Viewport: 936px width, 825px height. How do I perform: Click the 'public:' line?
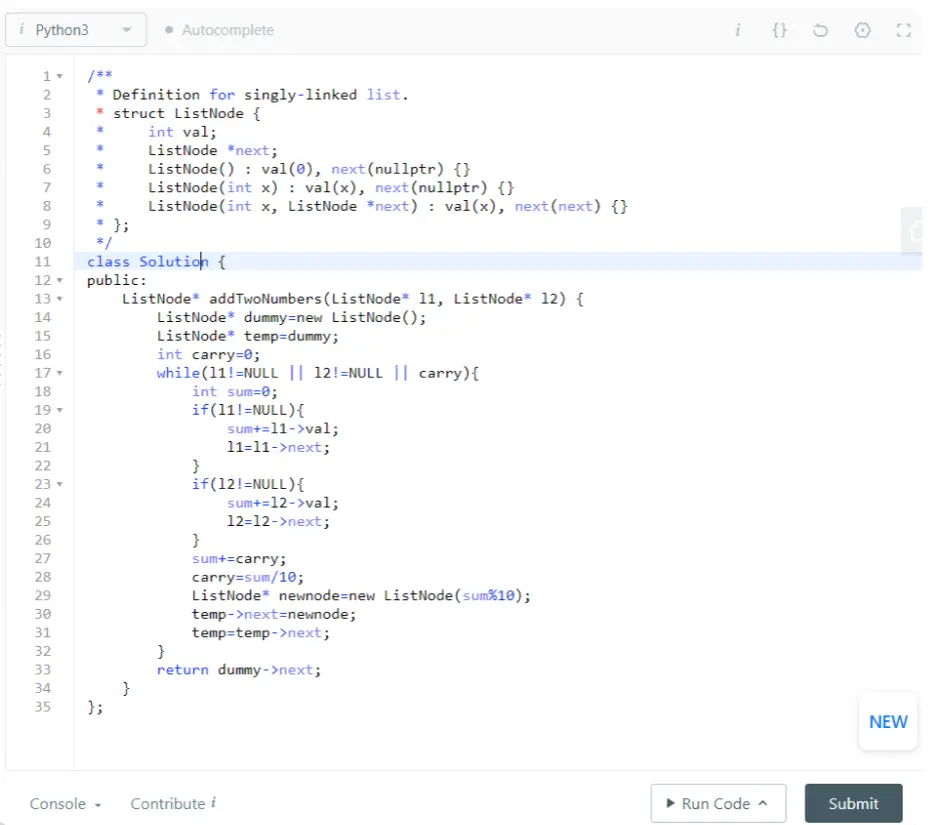116,280
